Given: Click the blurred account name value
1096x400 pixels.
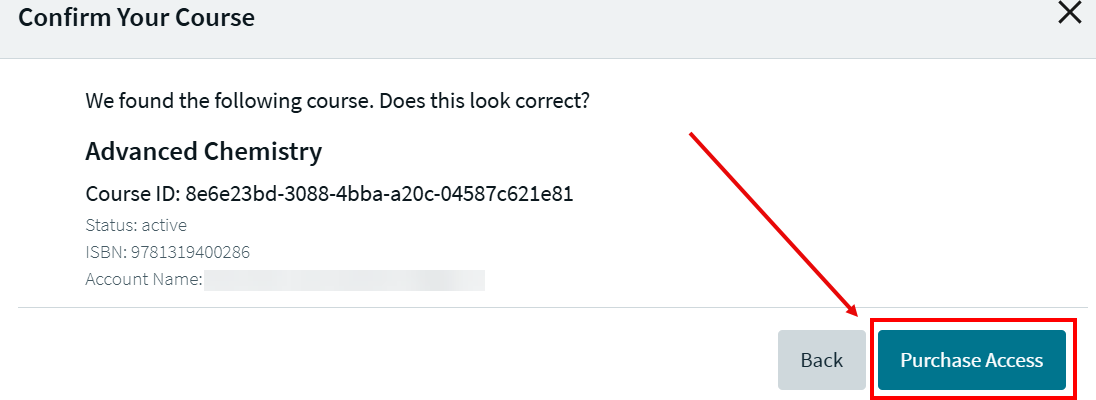Looking at the screenshot, I should (x=344, y=279).
